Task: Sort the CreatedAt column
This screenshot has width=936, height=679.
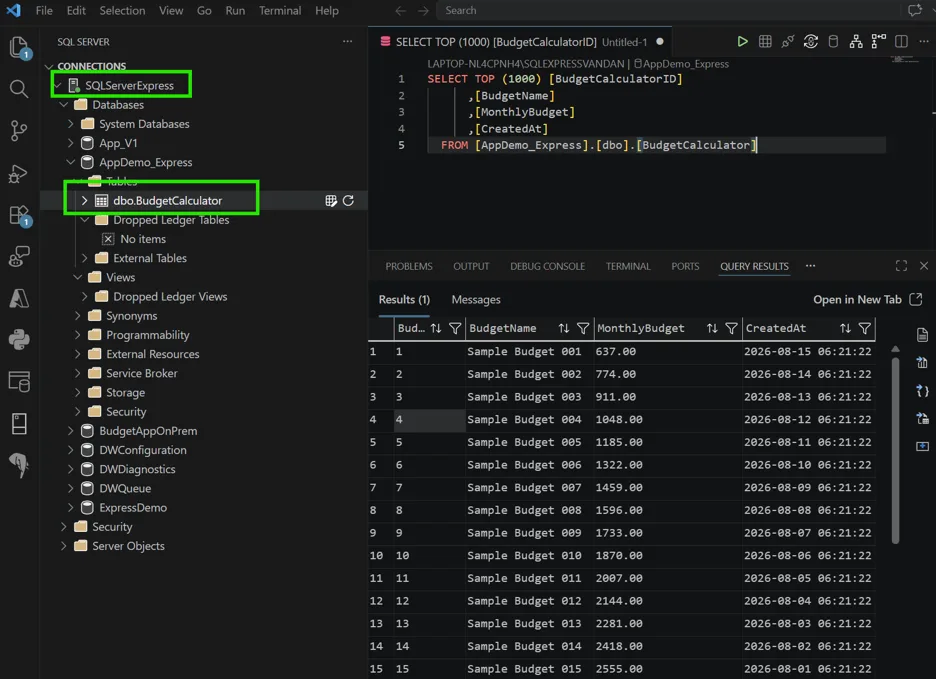Action: click(x=845, y=328)
